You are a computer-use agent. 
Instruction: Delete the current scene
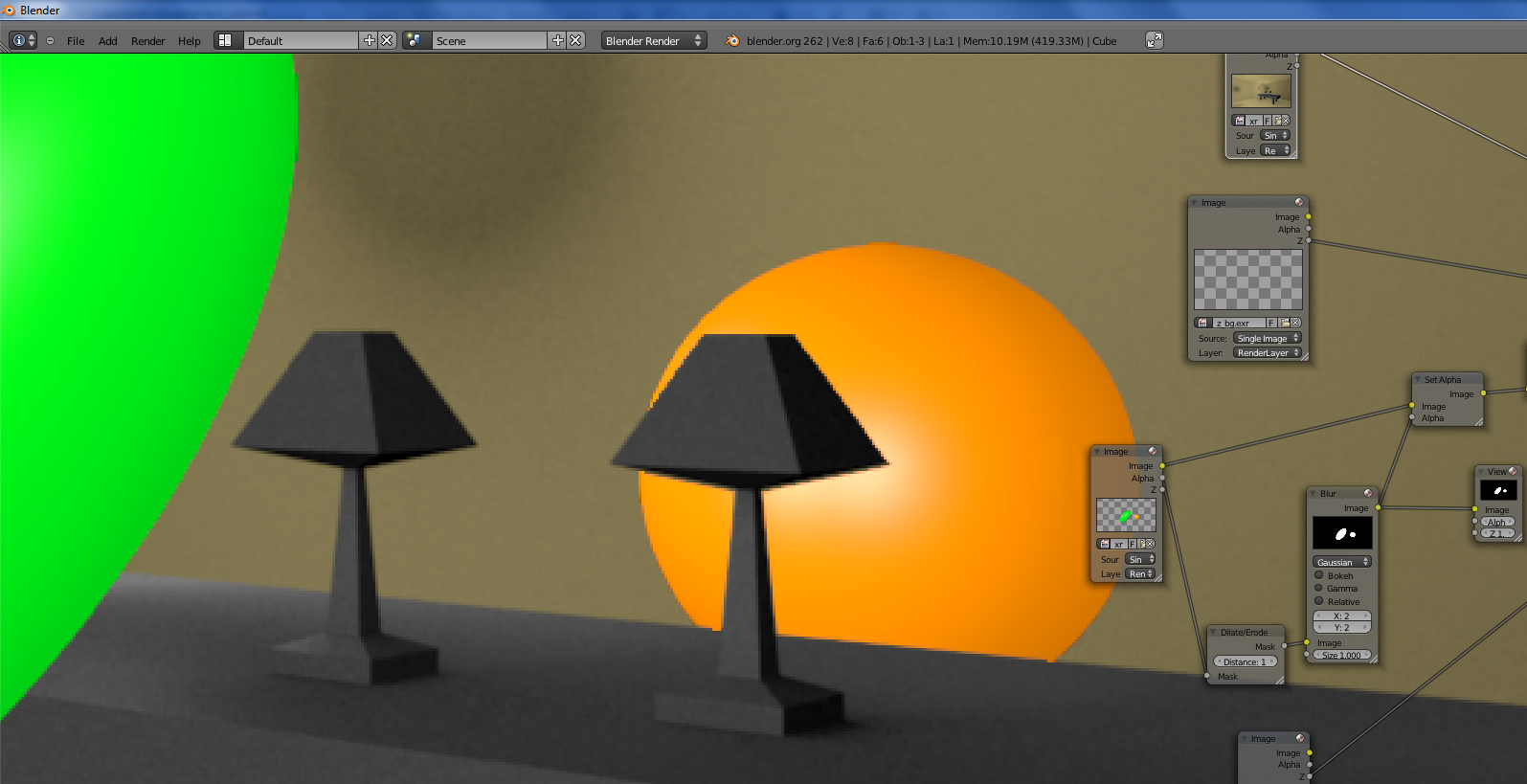575,40
